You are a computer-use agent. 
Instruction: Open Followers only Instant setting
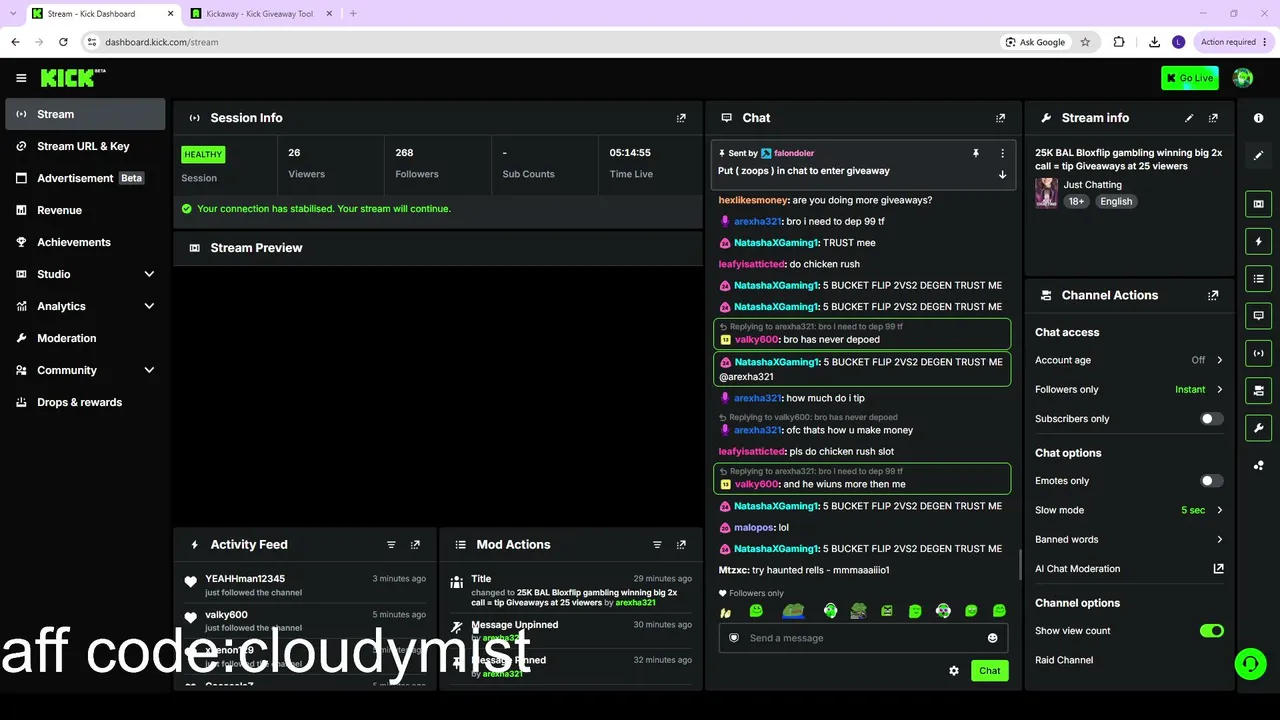[1129, 390]
